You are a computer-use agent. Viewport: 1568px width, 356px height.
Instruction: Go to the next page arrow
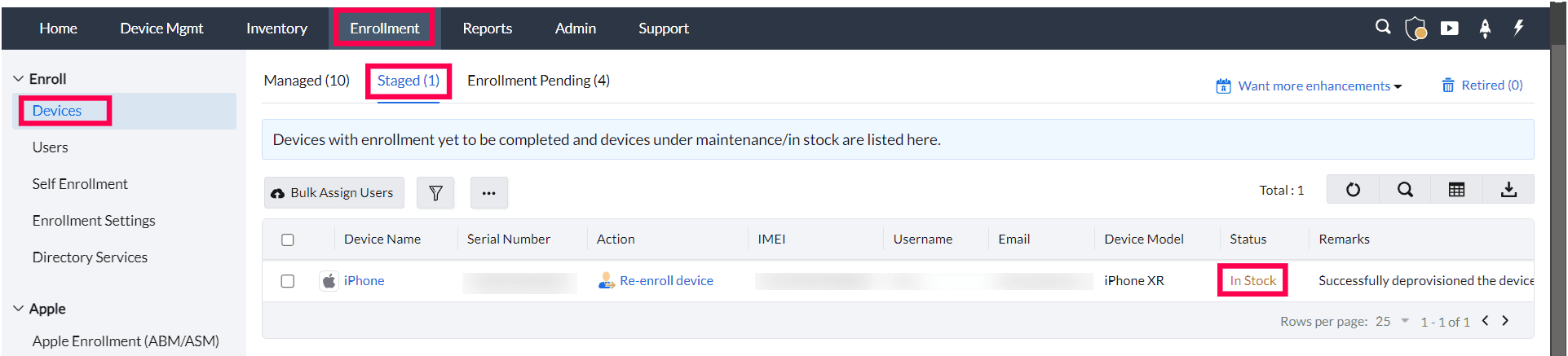point(1505,321)
